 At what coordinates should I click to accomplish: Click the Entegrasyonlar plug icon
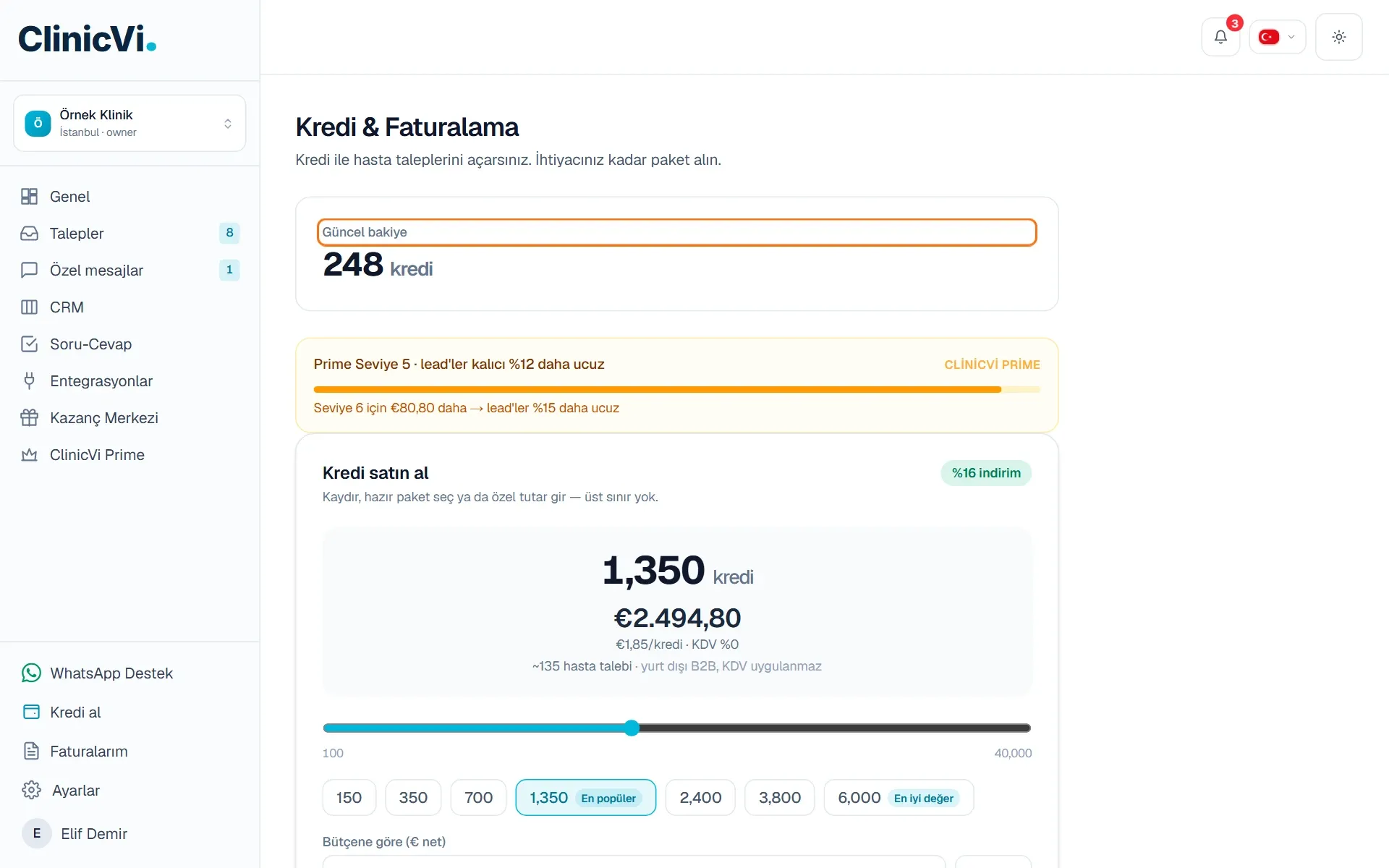click(x=30, y=381)
